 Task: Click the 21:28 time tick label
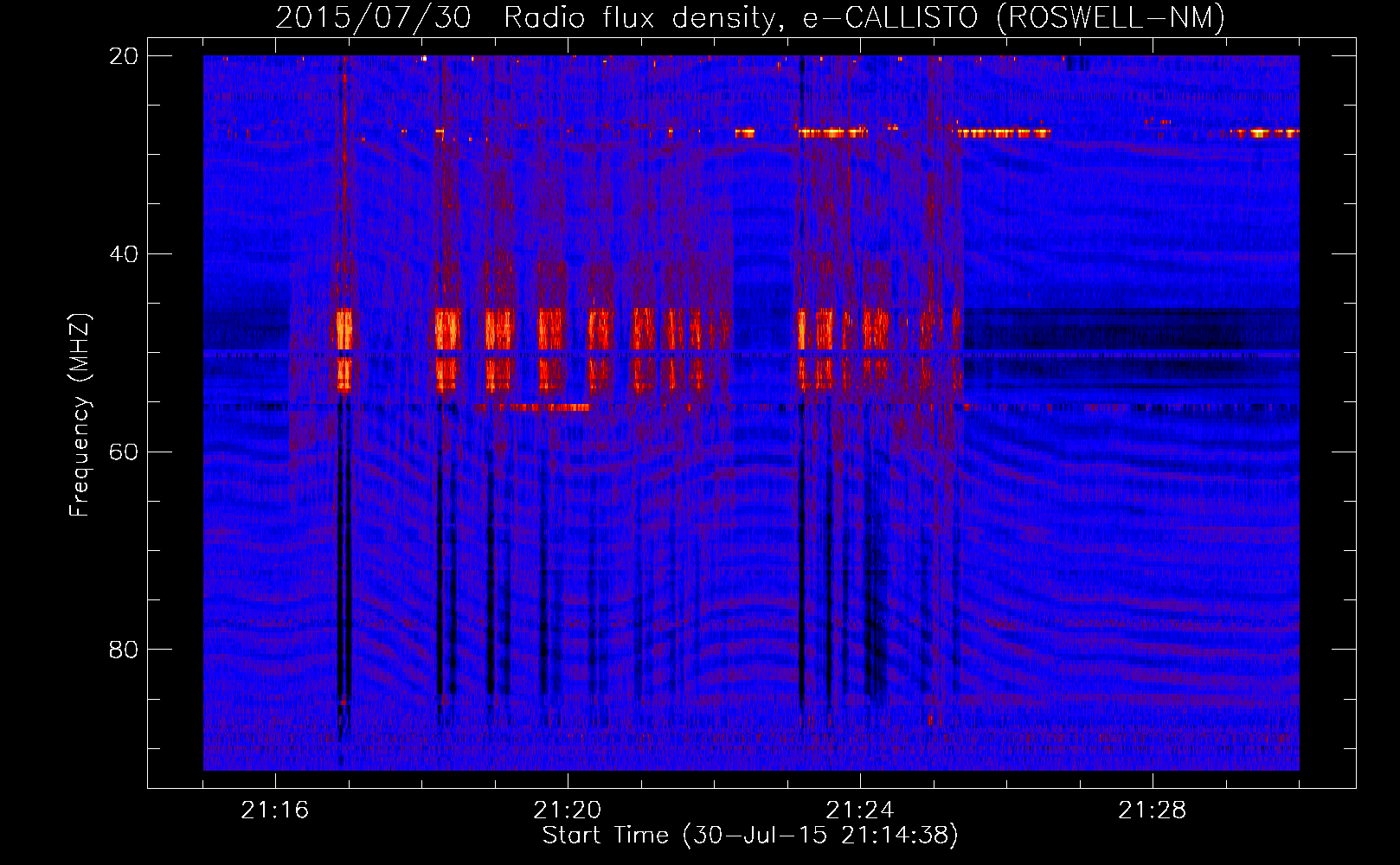(1153, 811)
